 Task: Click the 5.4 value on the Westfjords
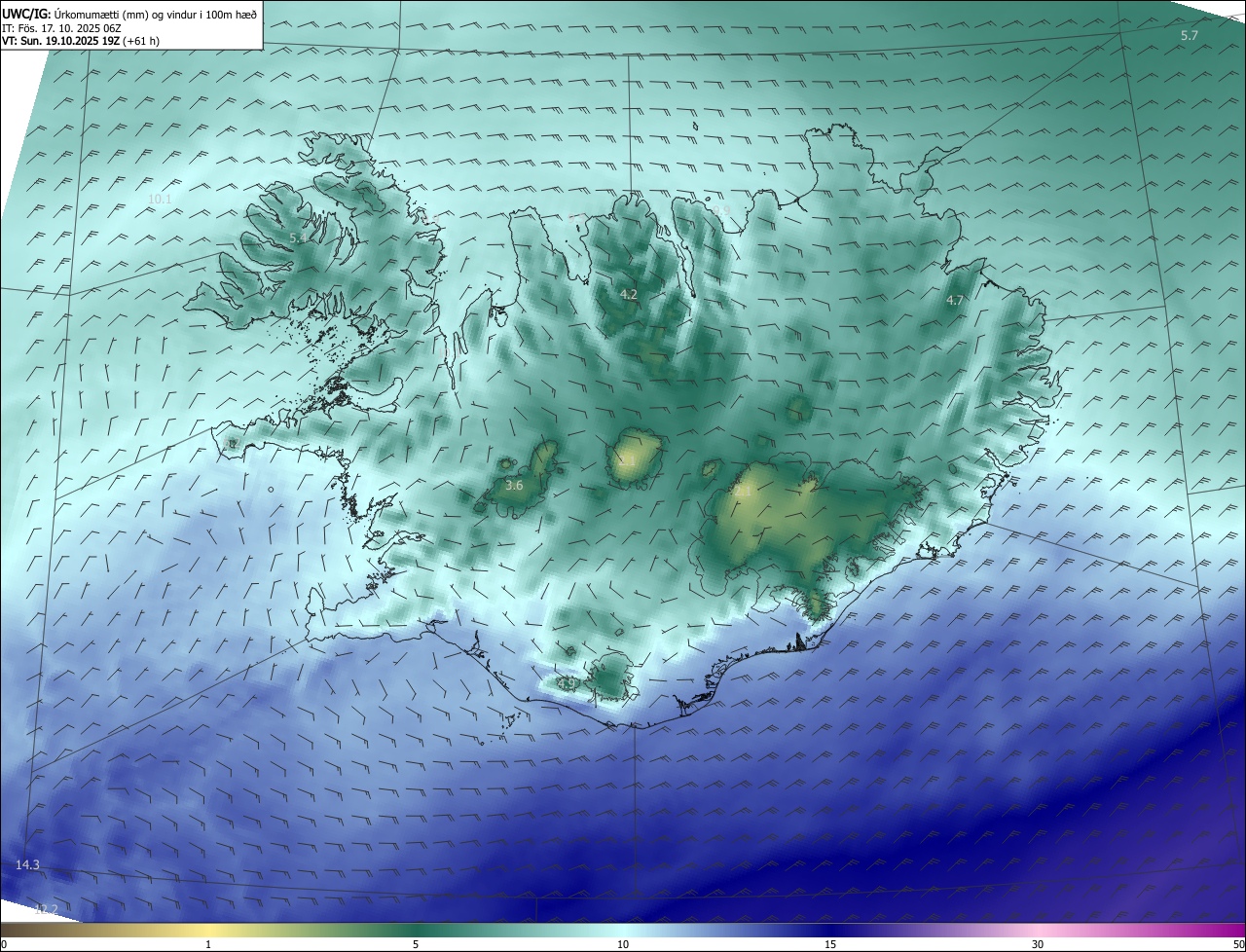coord(298,238)
